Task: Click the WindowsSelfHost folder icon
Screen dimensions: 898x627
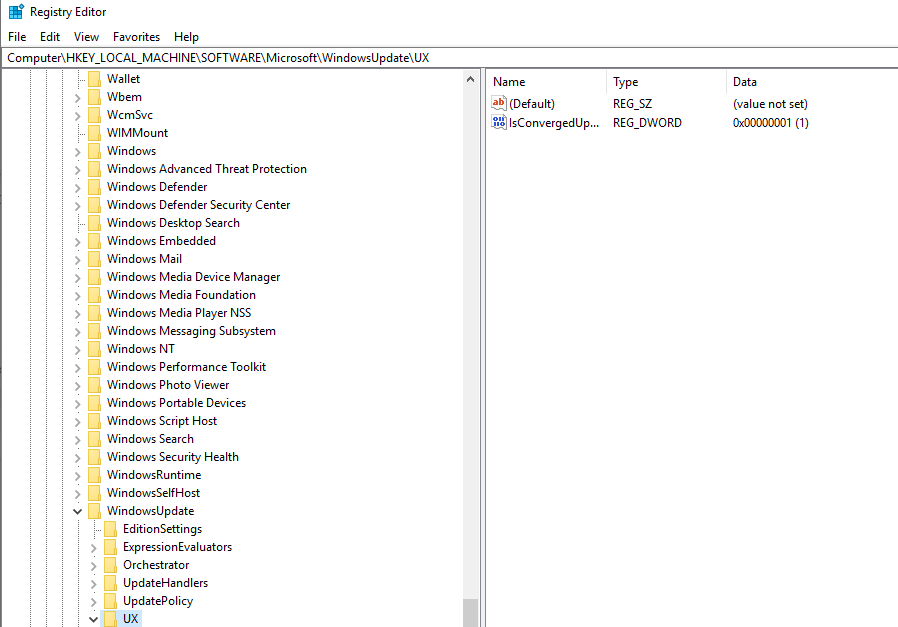Action: [94, 492]
